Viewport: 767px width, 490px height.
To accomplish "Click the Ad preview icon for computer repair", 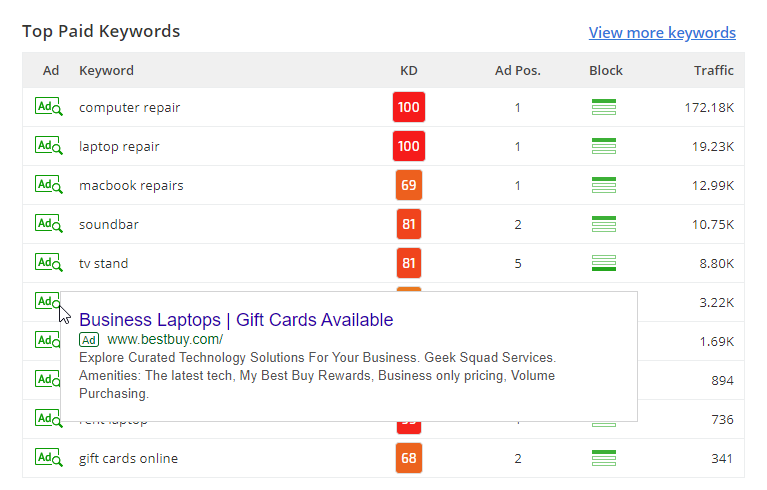I will click(x=48, y=107).
